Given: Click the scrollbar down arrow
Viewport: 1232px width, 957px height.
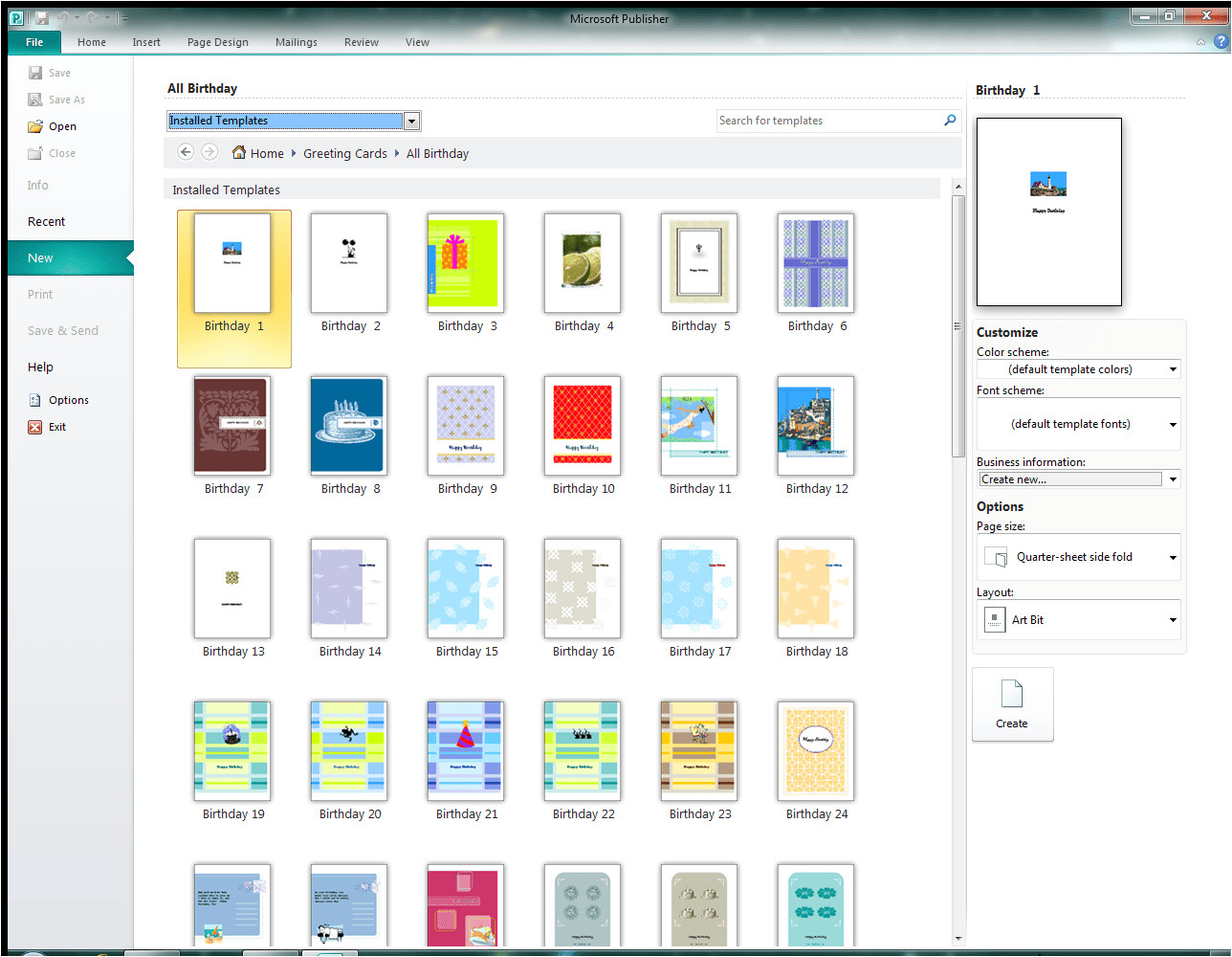Looking at the screenshot, I should (x=957, y=940).
